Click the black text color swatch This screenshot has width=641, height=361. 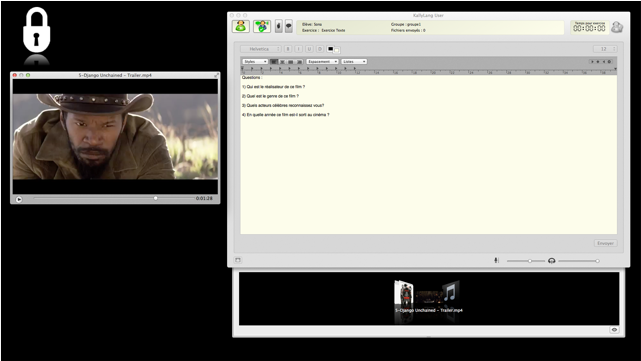point(330,49)
